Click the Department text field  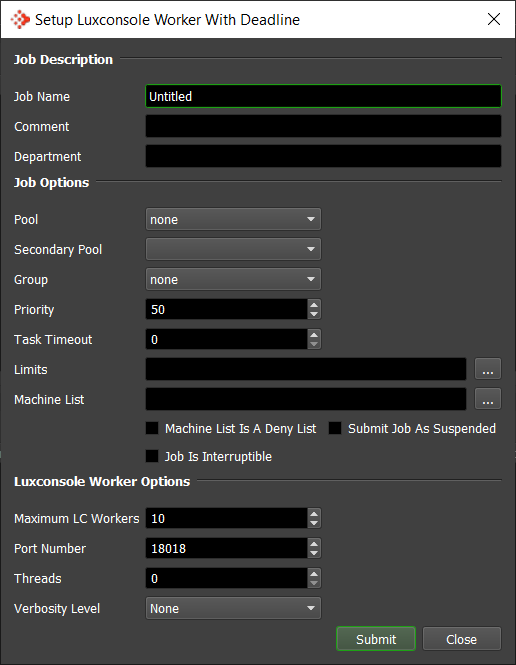(323, 156)
